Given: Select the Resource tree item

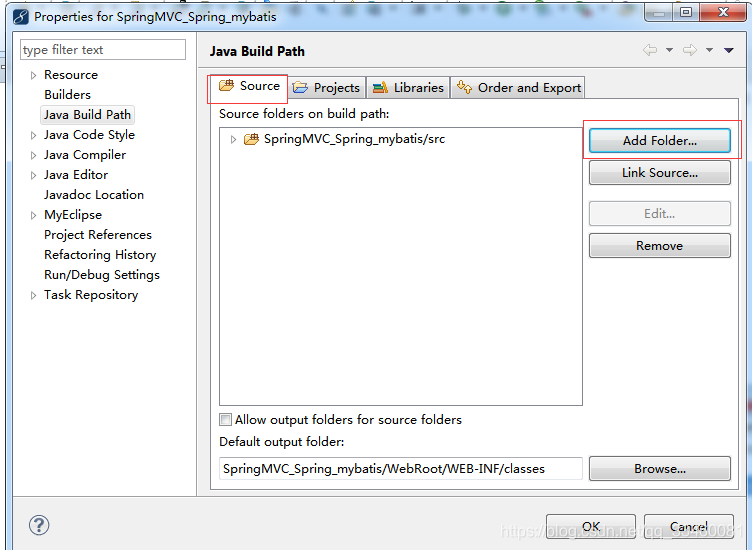Looking at the screenshot, I should coord(71,75).
